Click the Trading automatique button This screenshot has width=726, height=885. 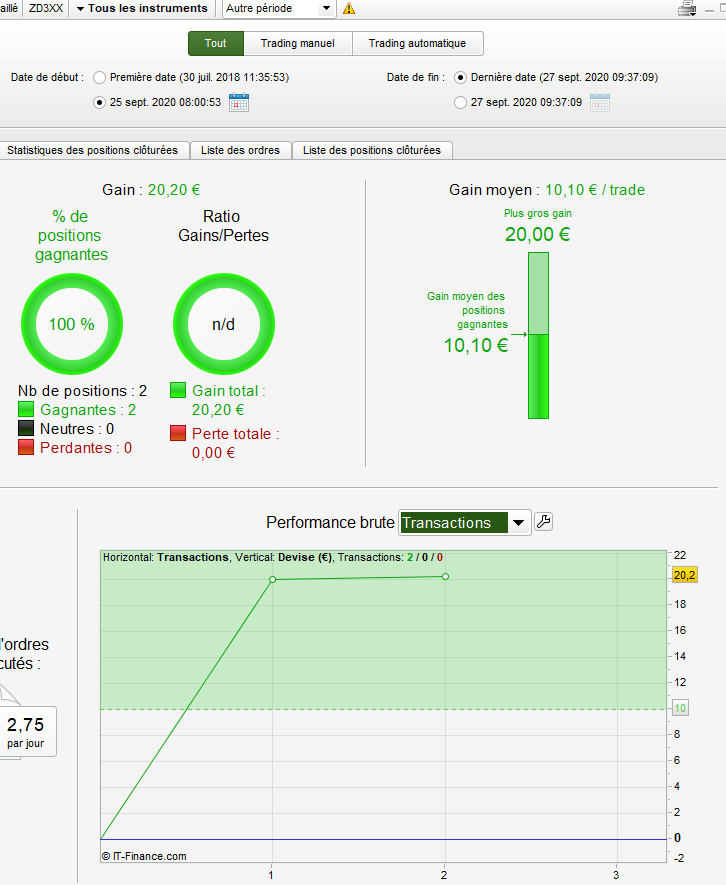417,43
